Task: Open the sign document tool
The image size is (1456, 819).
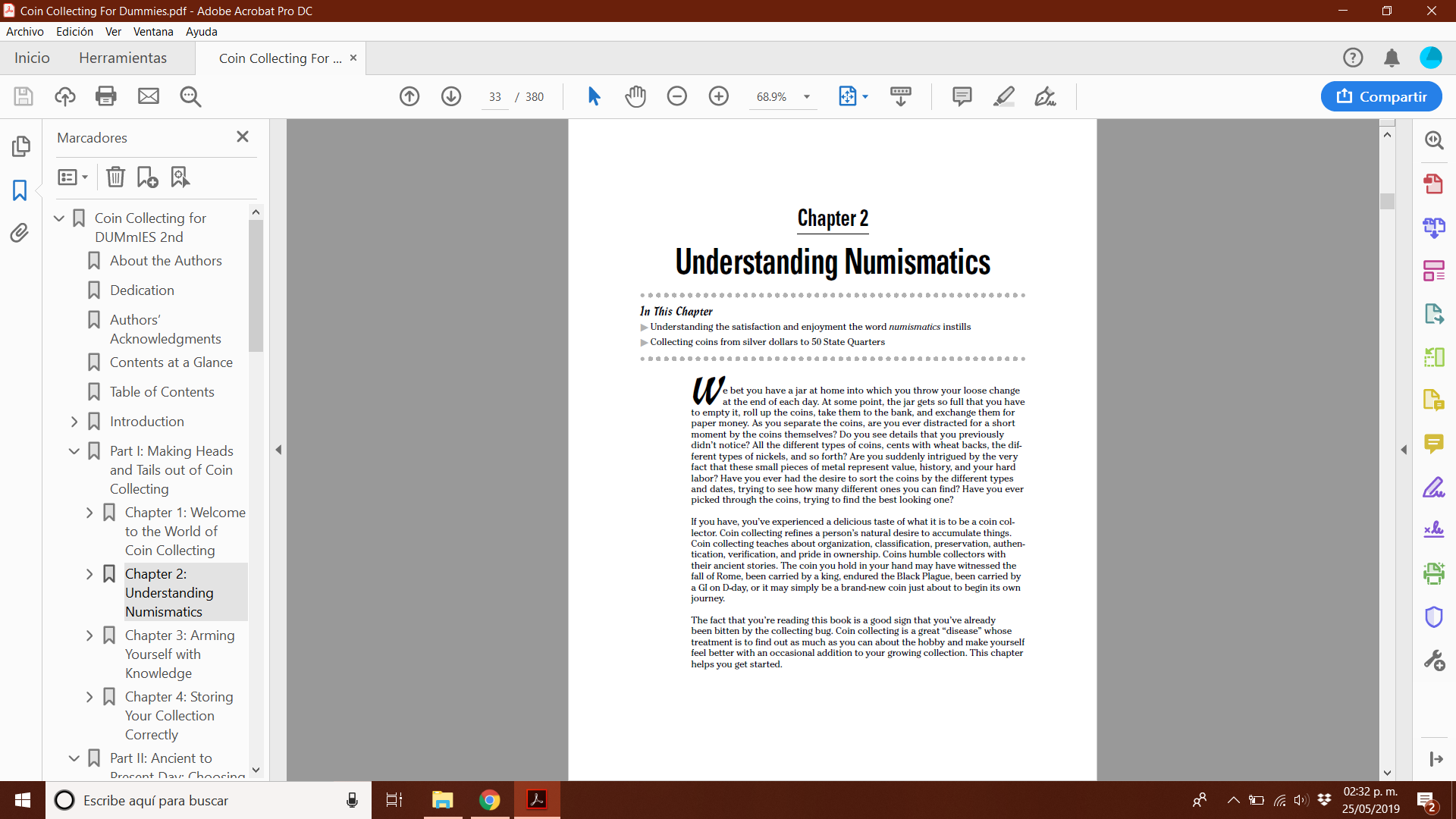Action: click(x=1046, y=96)
